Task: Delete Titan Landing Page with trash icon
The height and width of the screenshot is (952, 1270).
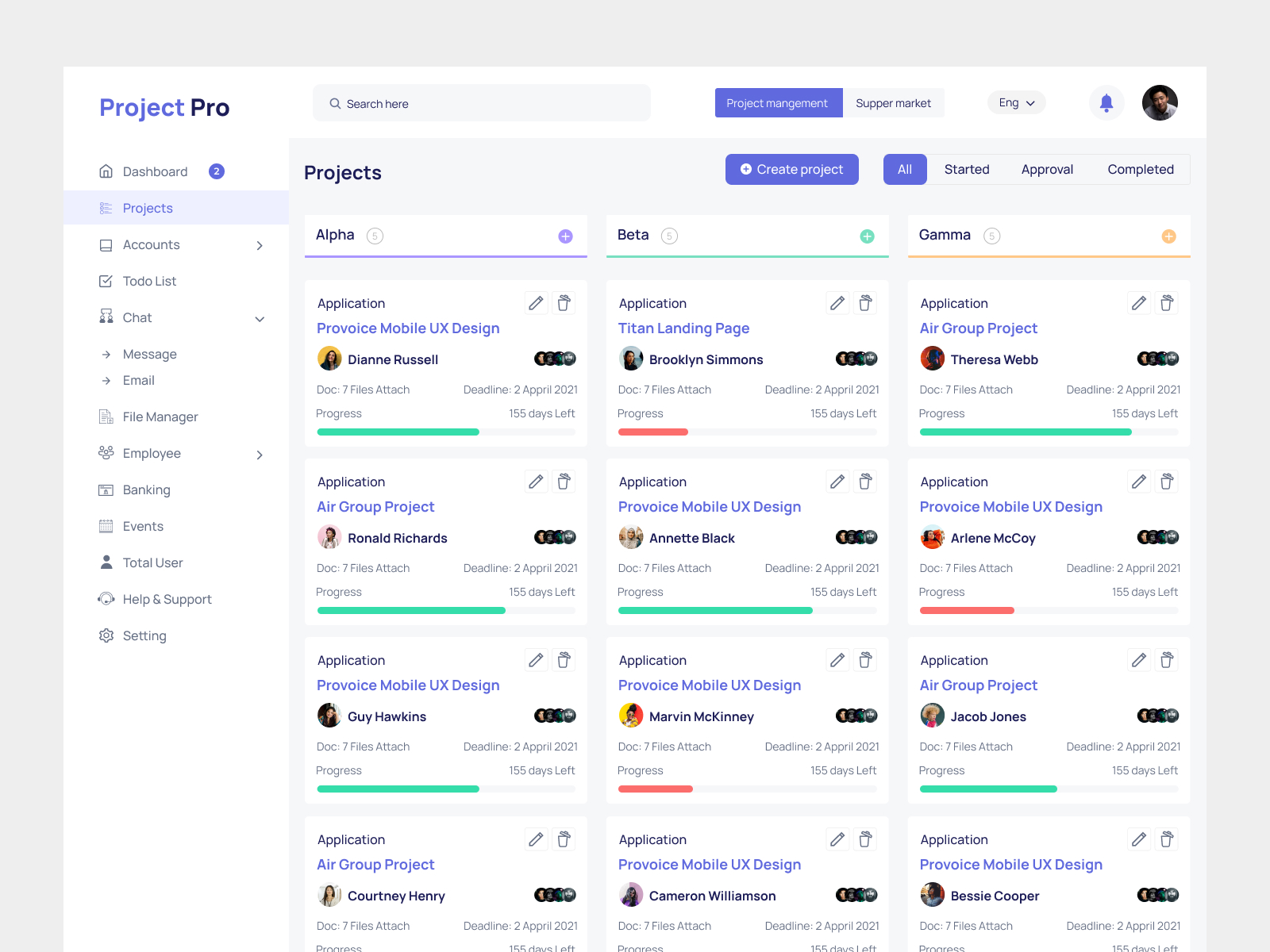Action: 865,302
